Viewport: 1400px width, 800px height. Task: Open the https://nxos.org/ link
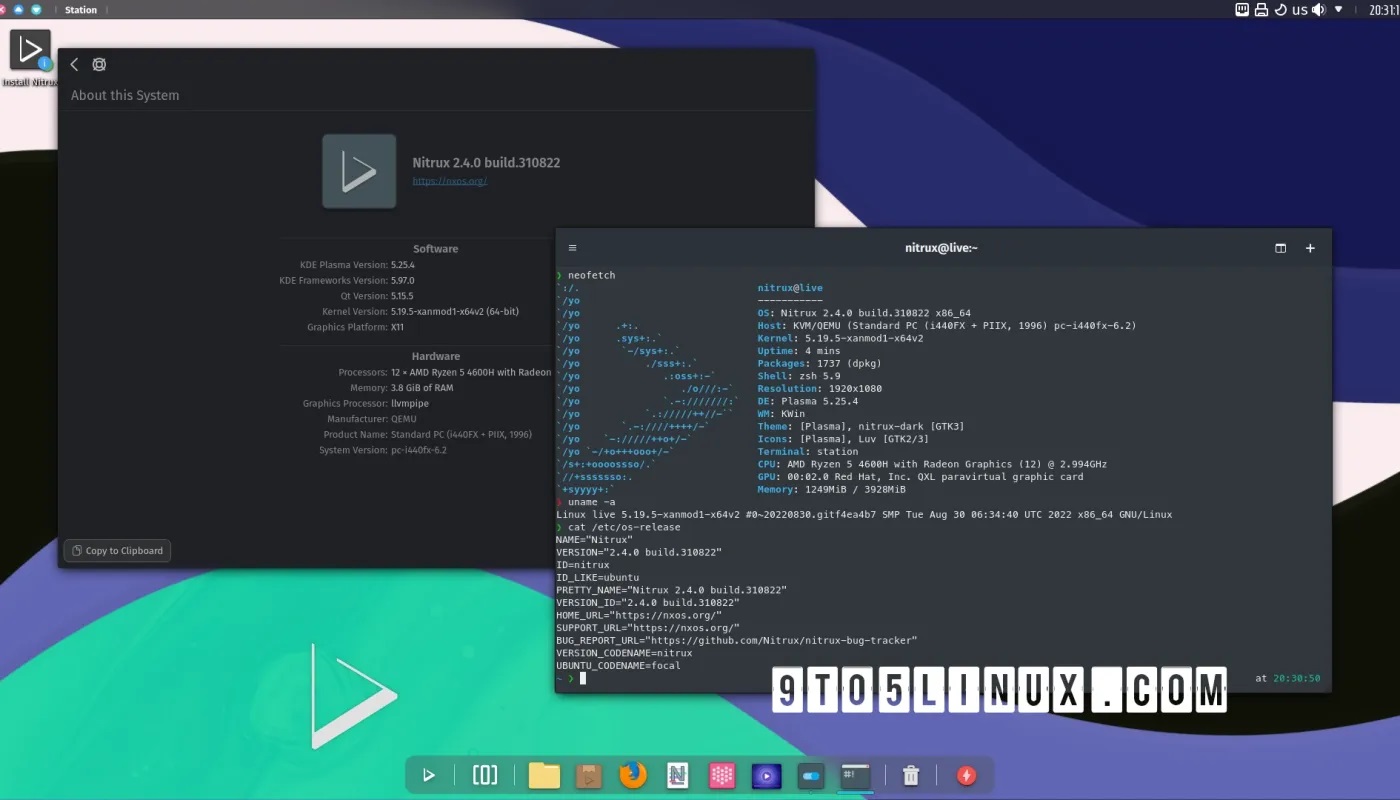click(450, 181)
